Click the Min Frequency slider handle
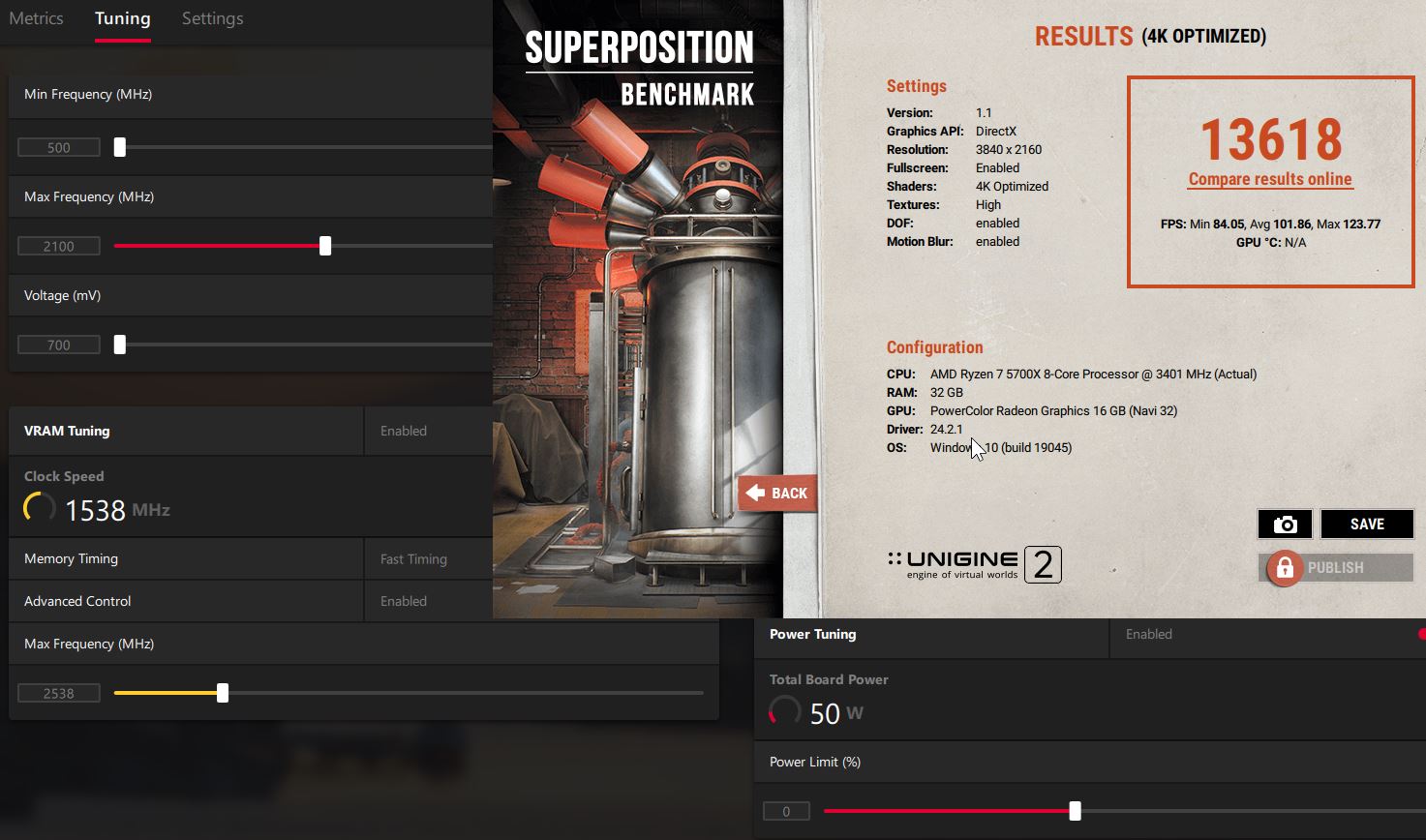Image resolution: width=1426 pixels, height=840 pixels. point(120,147)
